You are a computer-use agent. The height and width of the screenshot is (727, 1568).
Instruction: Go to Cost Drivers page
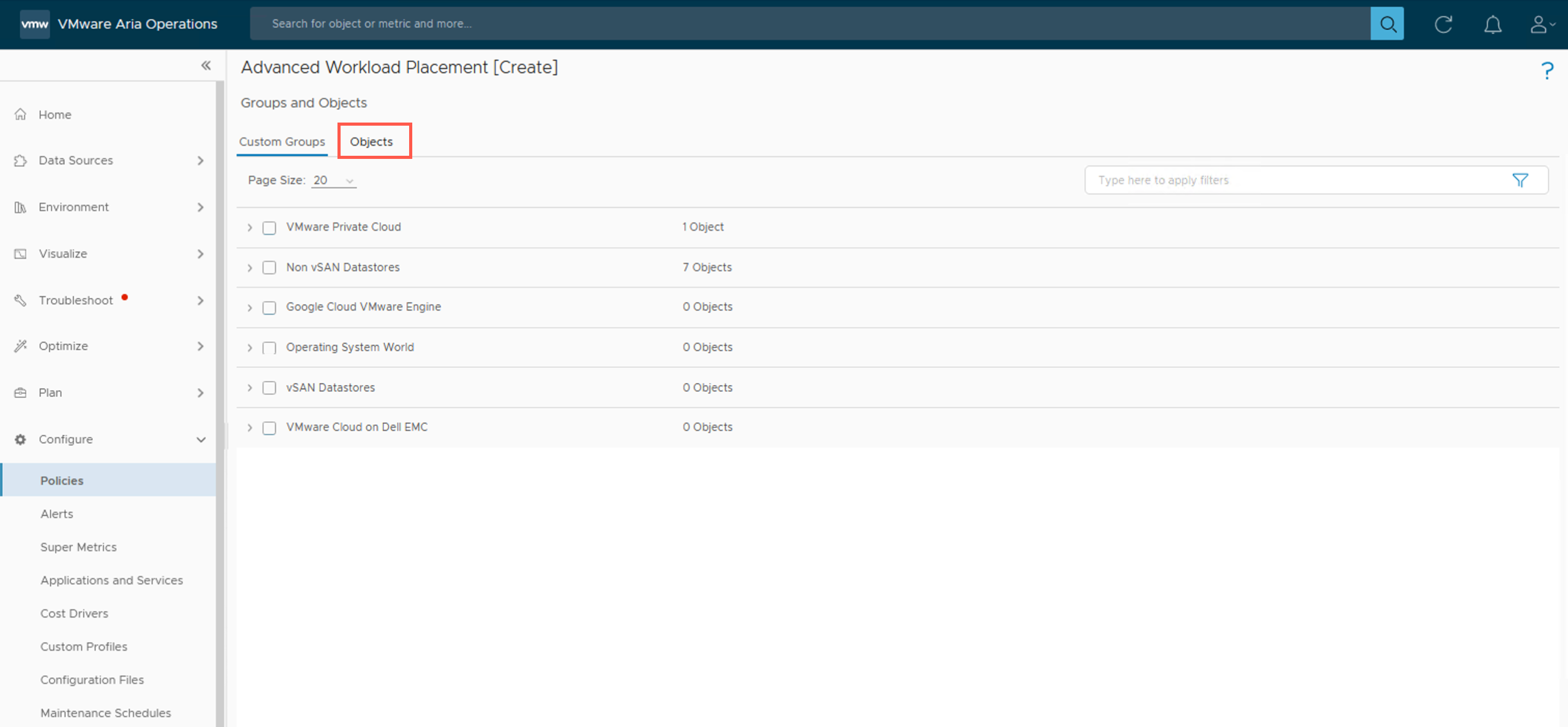pos(74,613)
